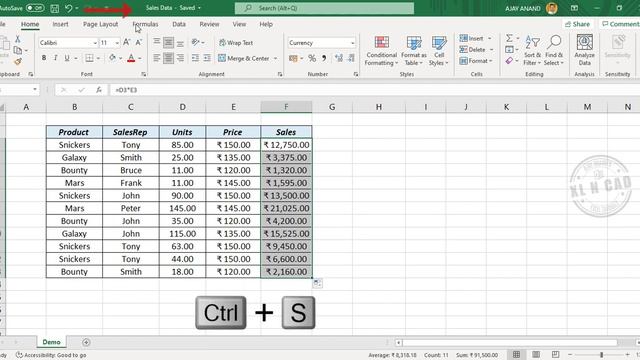Image resolution: width=640 pixels, height=360 pixels.
Task: Toggle Bold formatting
Action: point(44,58)
